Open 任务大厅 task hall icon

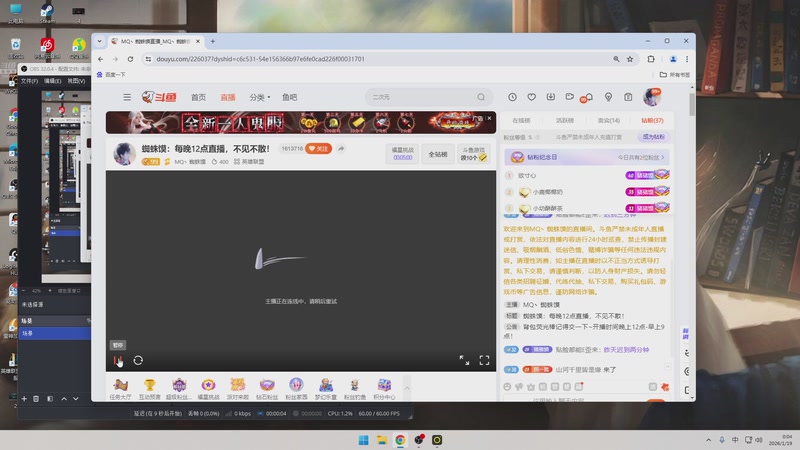[x=120, y=389]
